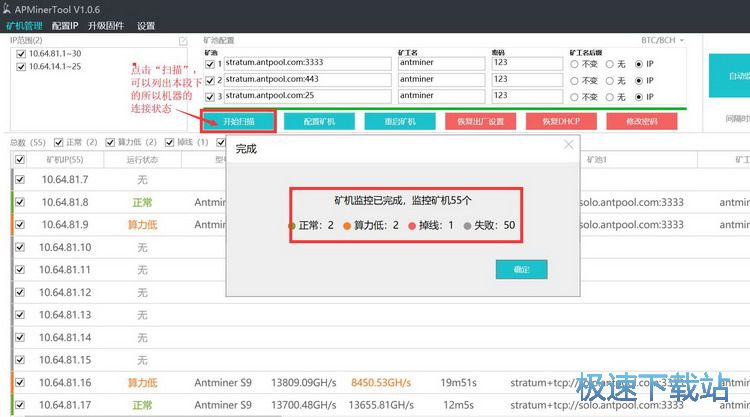Click the 配置矿机 button
Screen dimensions: 750x417
pos(320,121)
